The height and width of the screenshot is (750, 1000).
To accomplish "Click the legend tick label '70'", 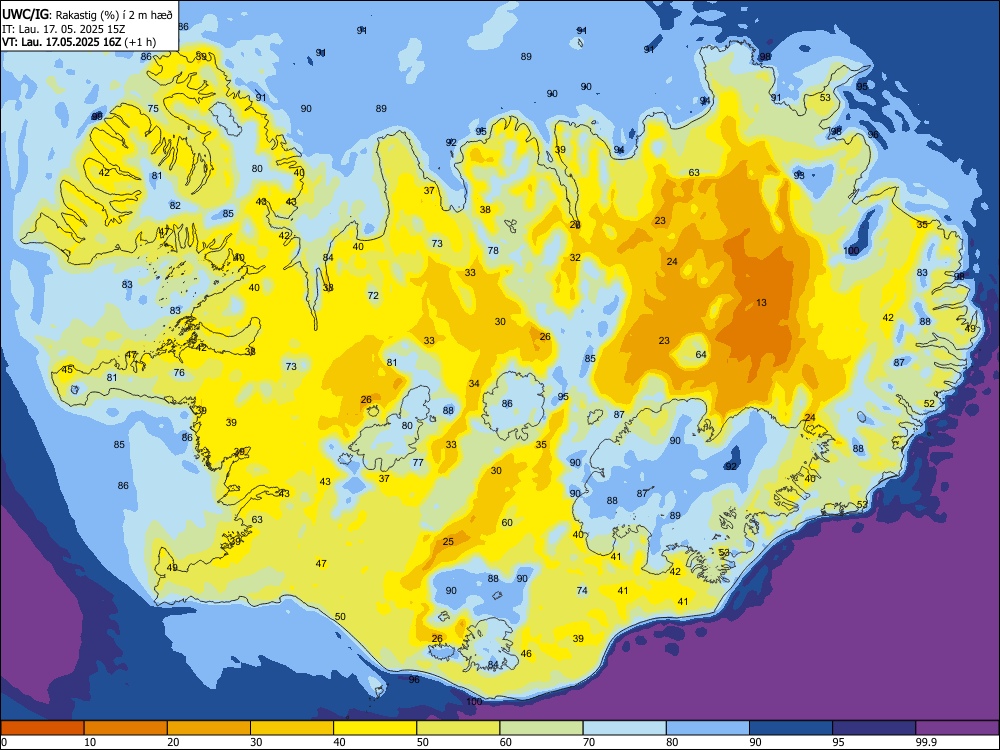I will pos(589,742).
